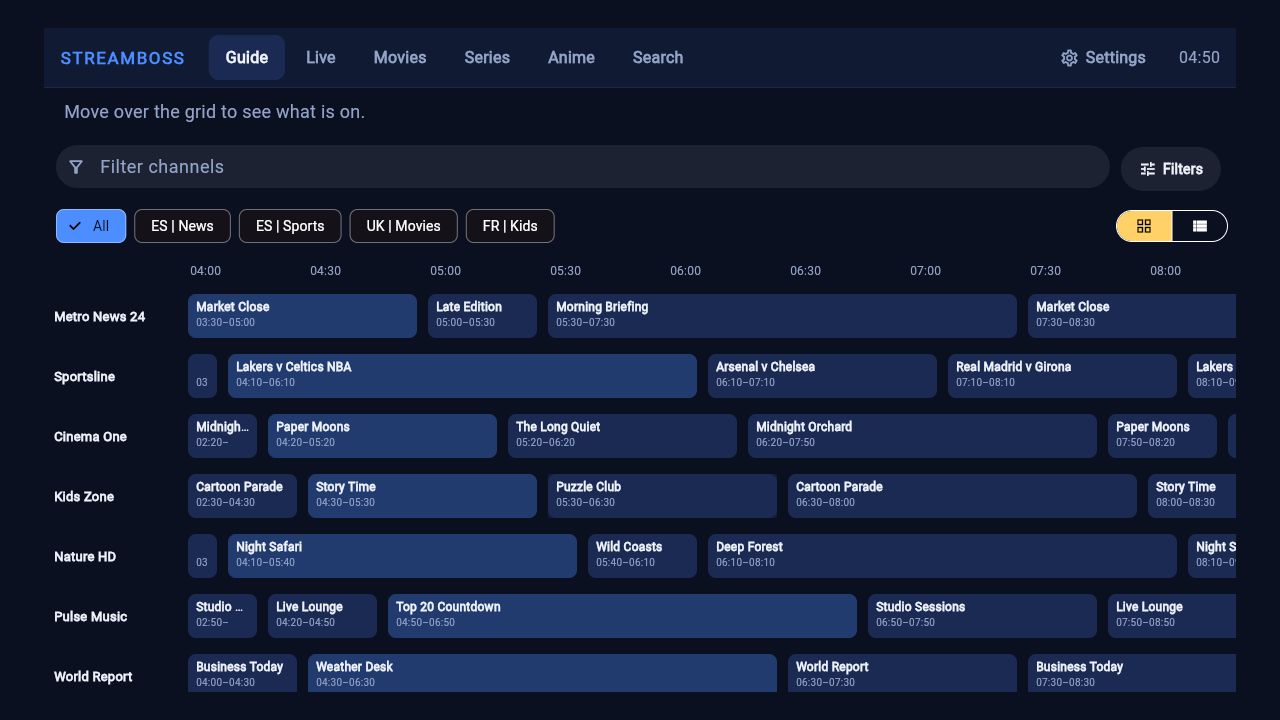Switch to the Live tab
Image resolution: width=1280 pixels, height=720 pixels.
click(x=320, y=58)
